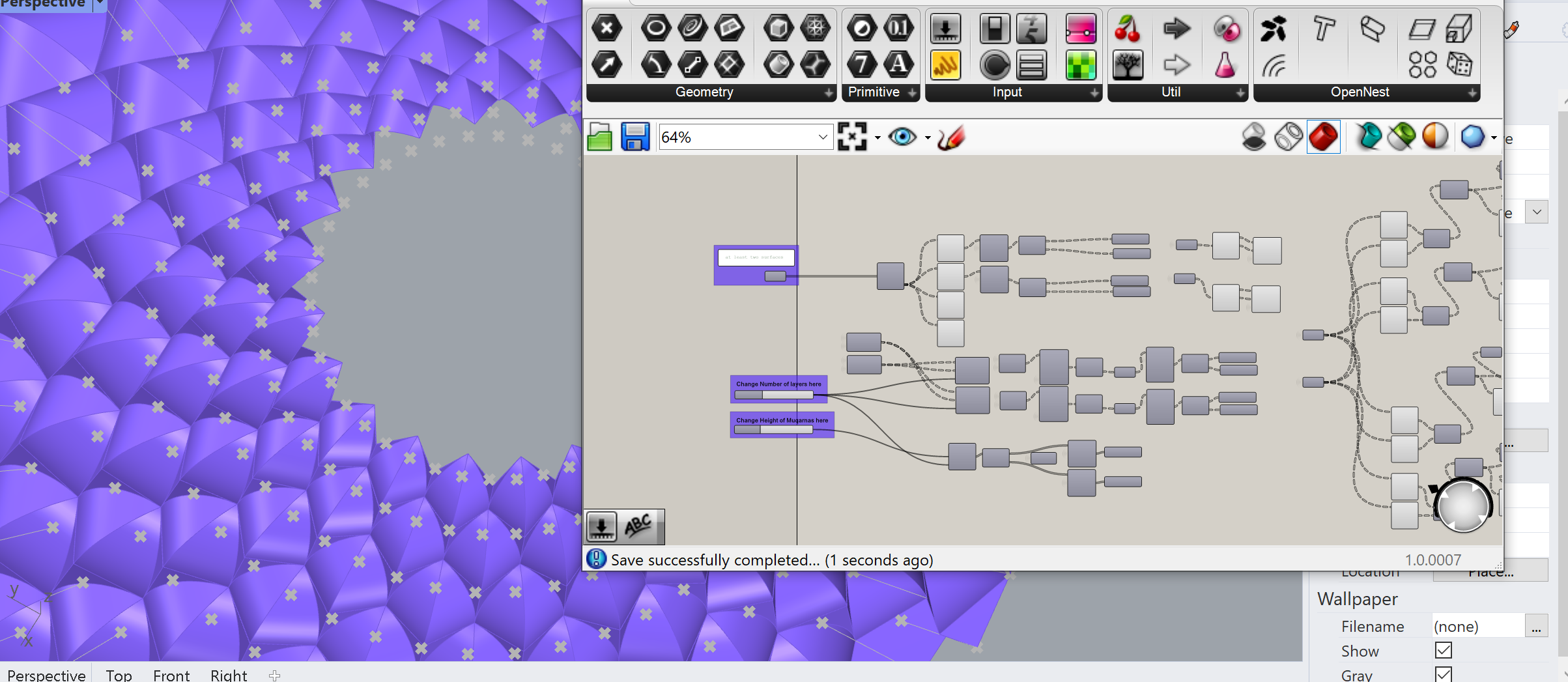Screen dimensions: 1568x682
Task: Uncheck the wallpaper Show checkbox
Action: click(x=1444, y=650)
